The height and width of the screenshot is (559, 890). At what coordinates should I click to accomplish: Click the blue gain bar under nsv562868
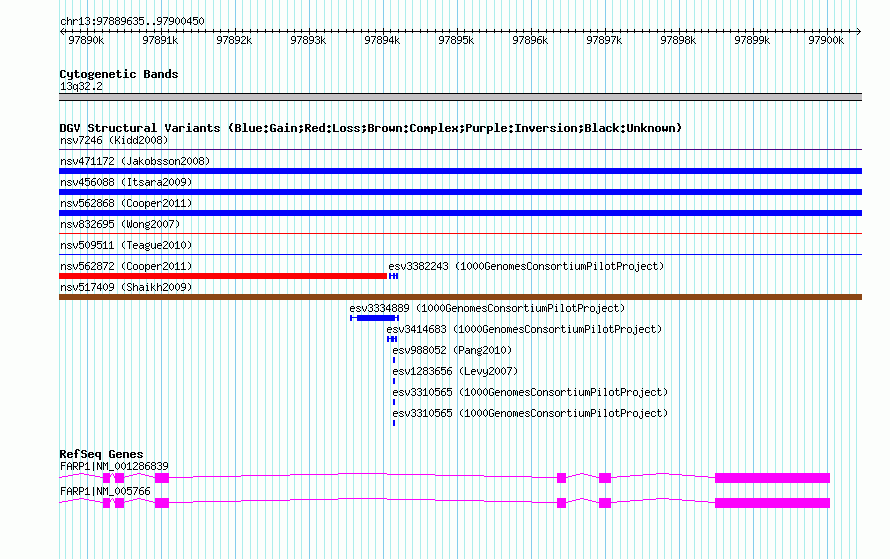pos(460,213)
